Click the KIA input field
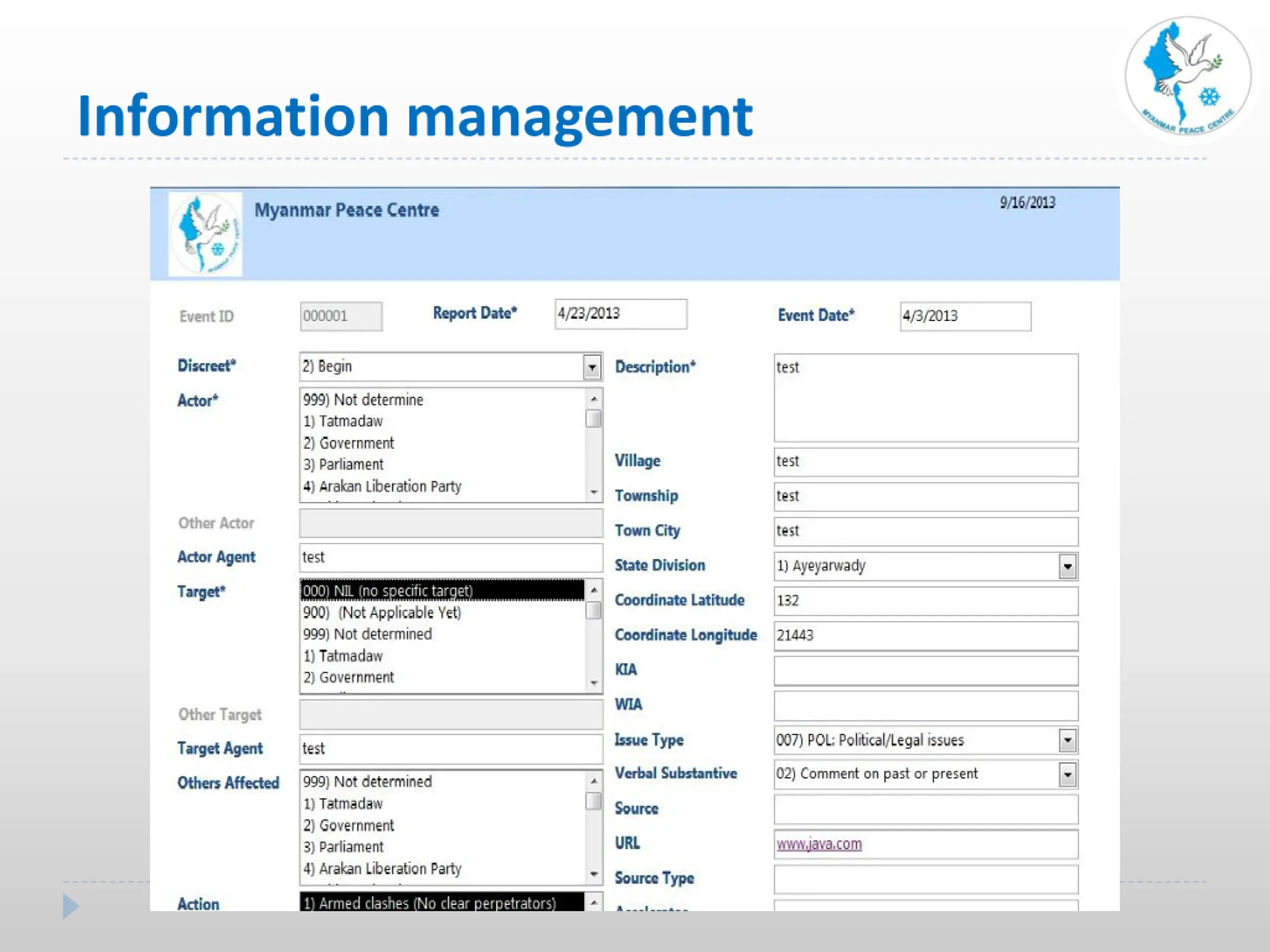 click(926, 671)
